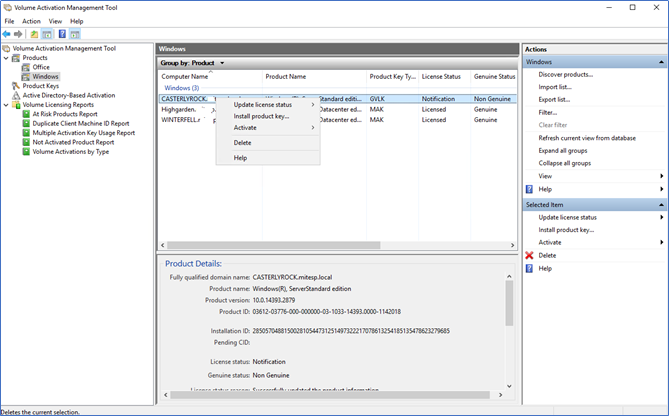
Task: Open the Action menu
Action: click(31, 21)
